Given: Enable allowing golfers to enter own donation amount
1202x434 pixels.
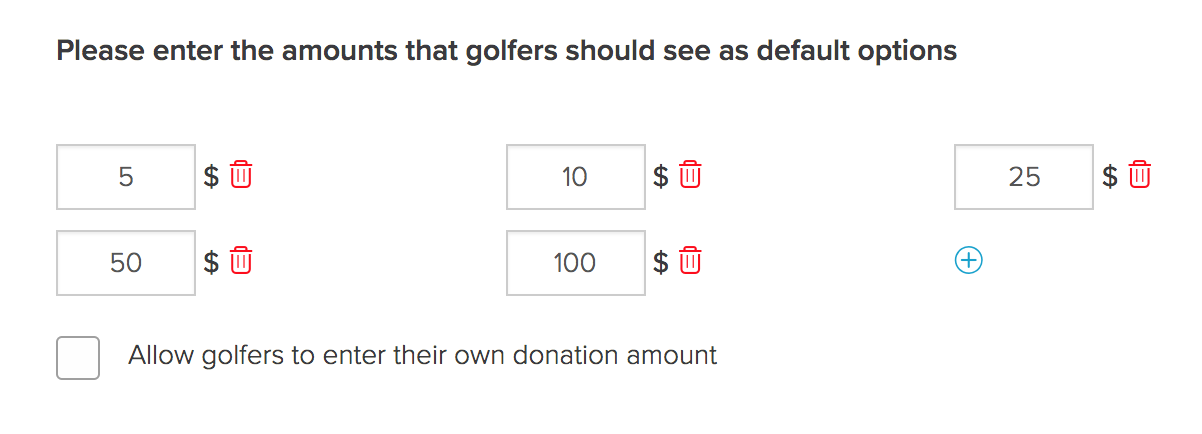Looking at the screenshot, I should tap(78, 357).
